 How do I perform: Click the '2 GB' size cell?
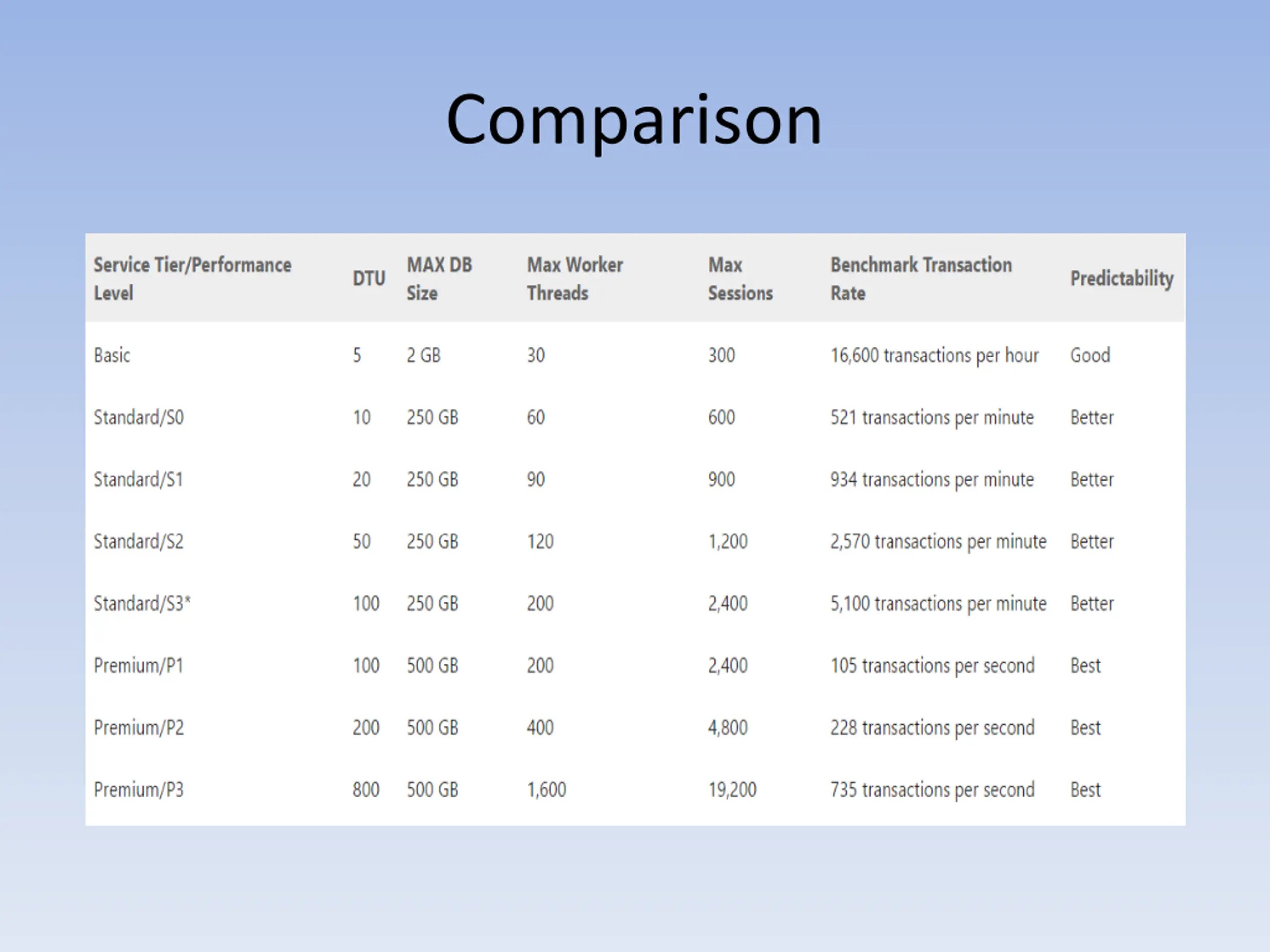coord(423,355)
